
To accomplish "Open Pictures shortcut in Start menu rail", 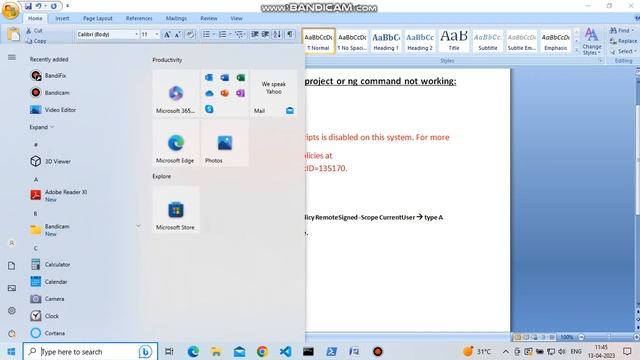I will (x=12, y=288).
